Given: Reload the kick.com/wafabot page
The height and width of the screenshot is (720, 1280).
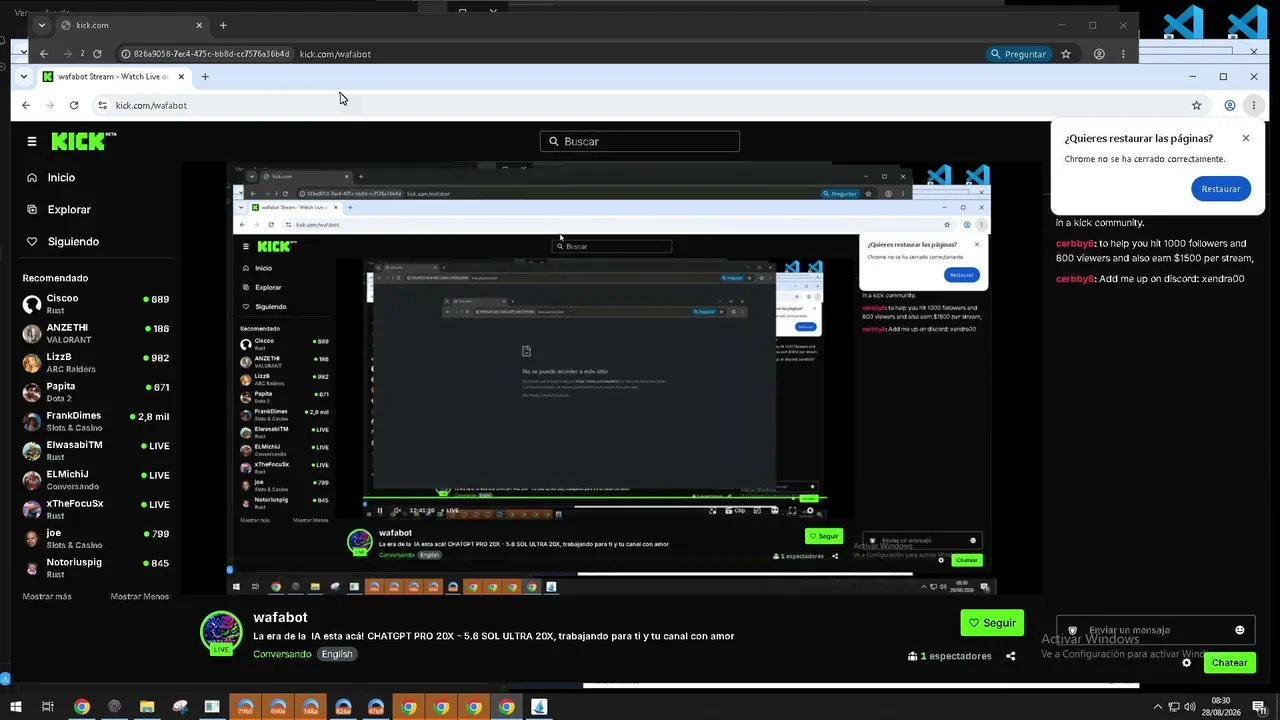Looking at the screenshot, I should [x=74, y=105].
